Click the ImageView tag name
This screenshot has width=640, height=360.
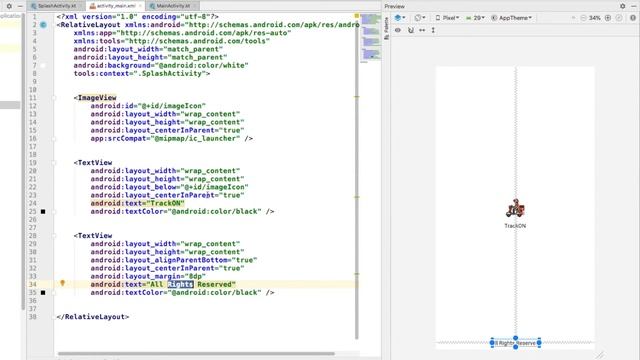(97, 98)
